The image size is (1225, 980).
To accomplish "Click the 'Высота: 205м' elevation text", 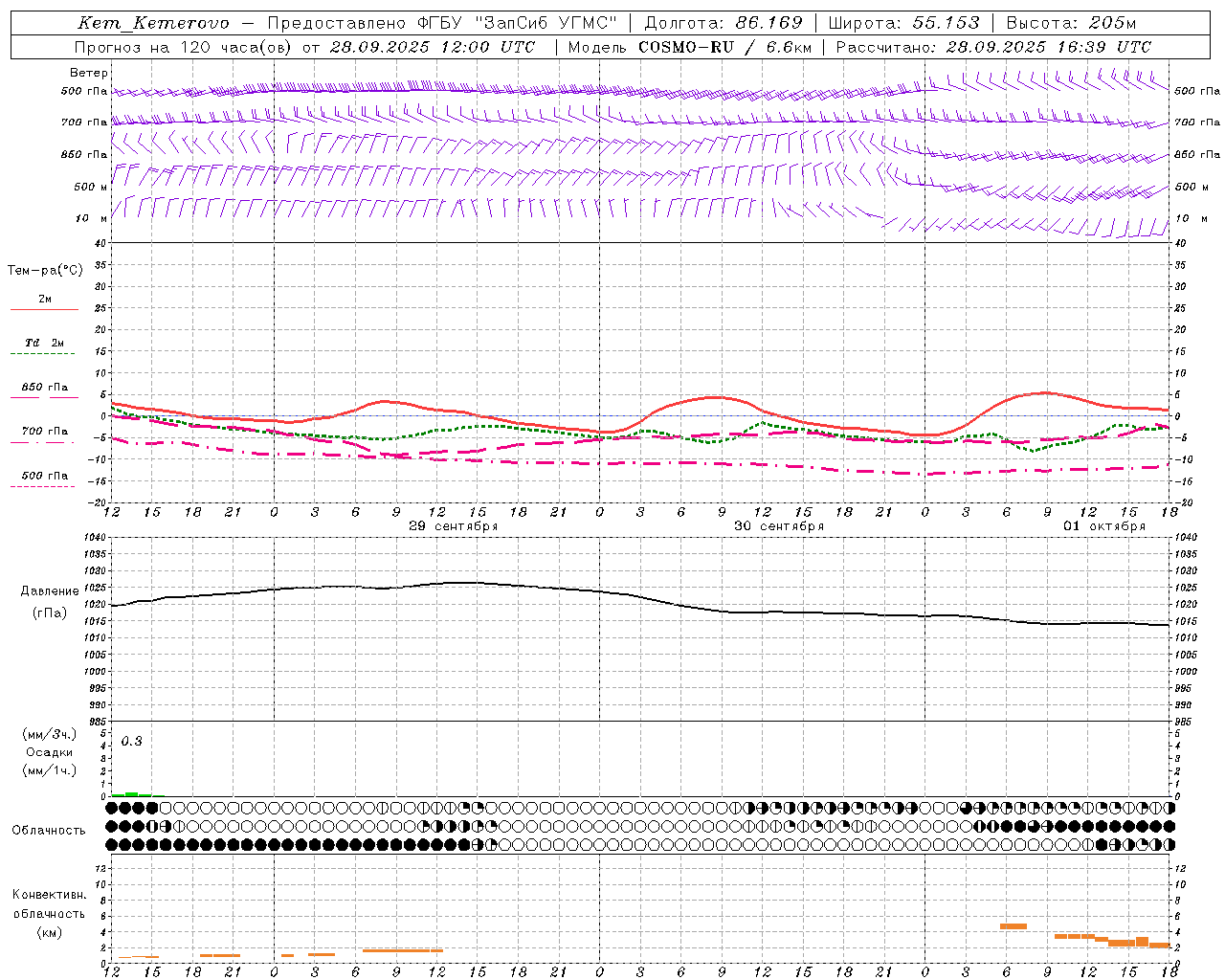I will (x=1072, y=23).
